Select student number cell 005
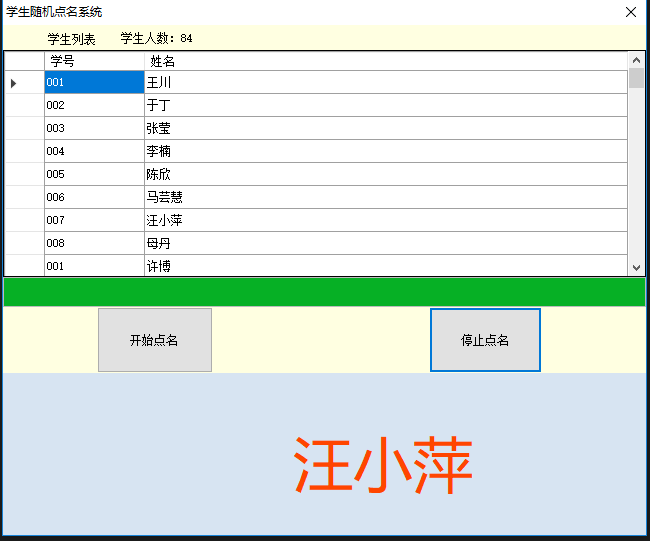The width and height of the screenshot is (650, 541). point(94,174)
